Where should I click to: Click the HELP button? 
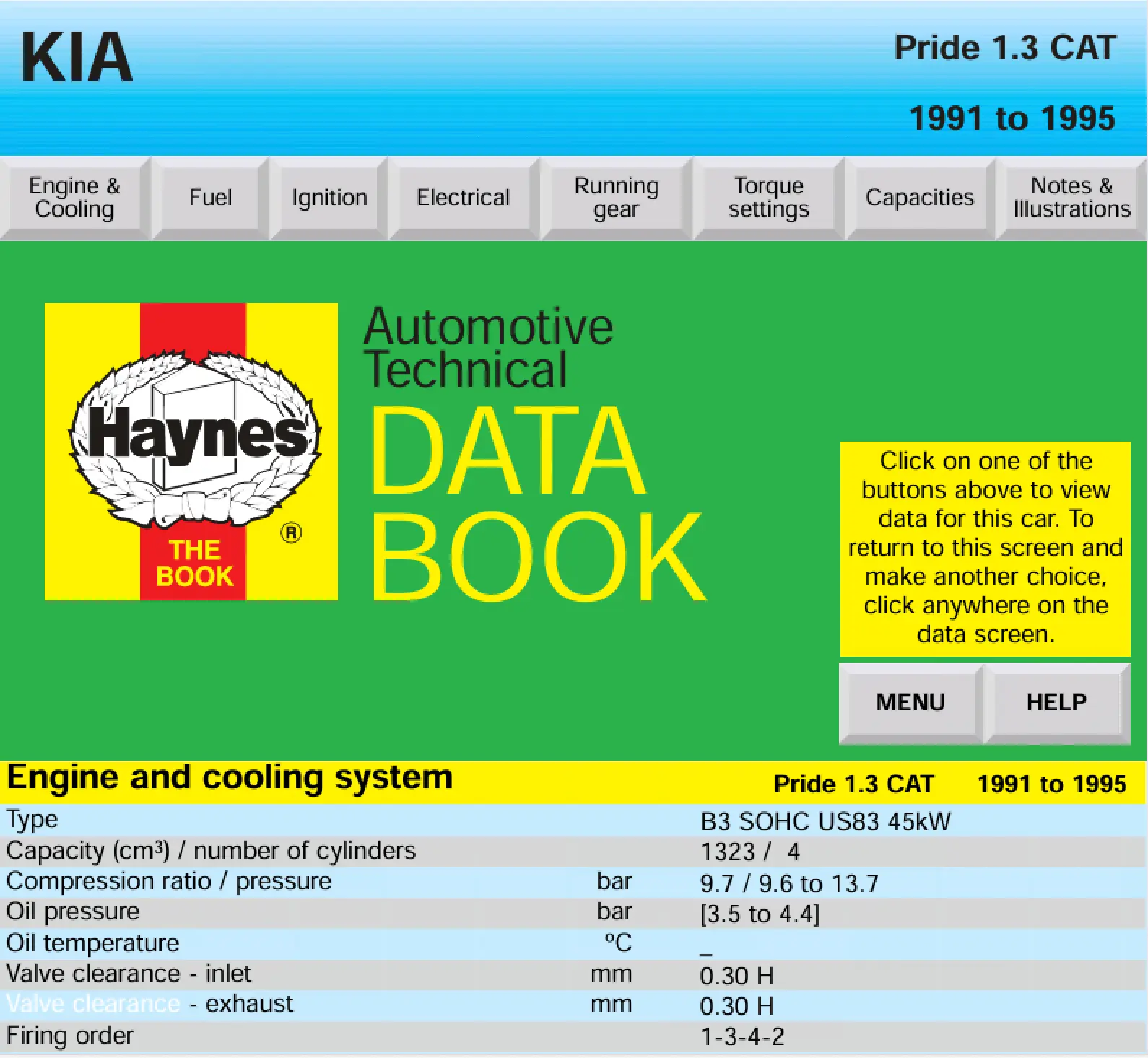click(1056, 702)
